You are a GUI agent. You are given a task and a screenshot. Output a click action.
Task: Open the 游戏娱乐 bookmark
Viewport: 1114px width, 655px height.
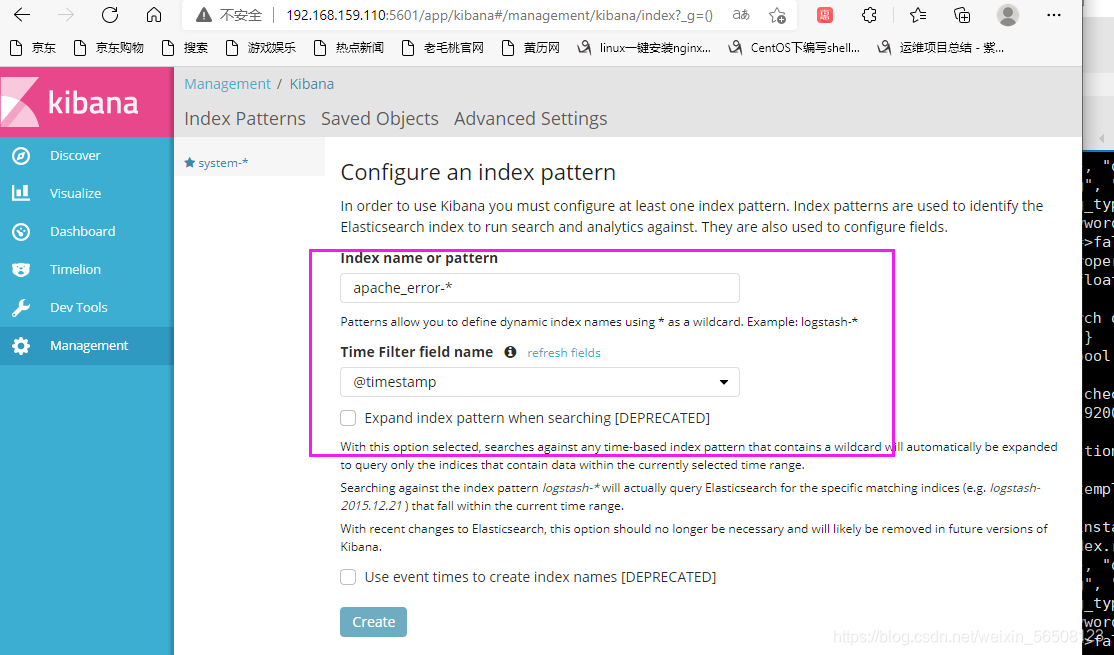[x=260, y=48]
